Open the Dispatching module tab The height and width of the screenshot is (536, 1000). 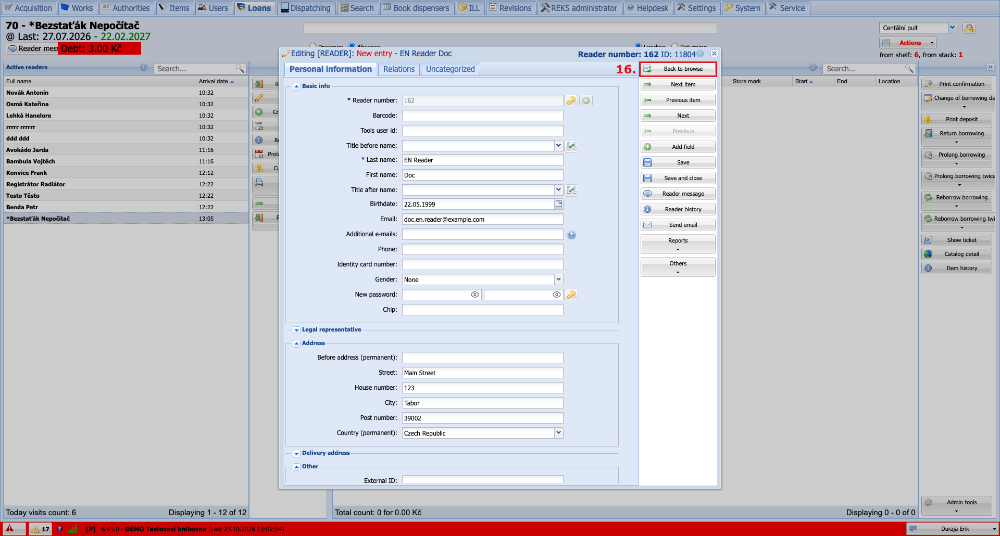[305, 8]
